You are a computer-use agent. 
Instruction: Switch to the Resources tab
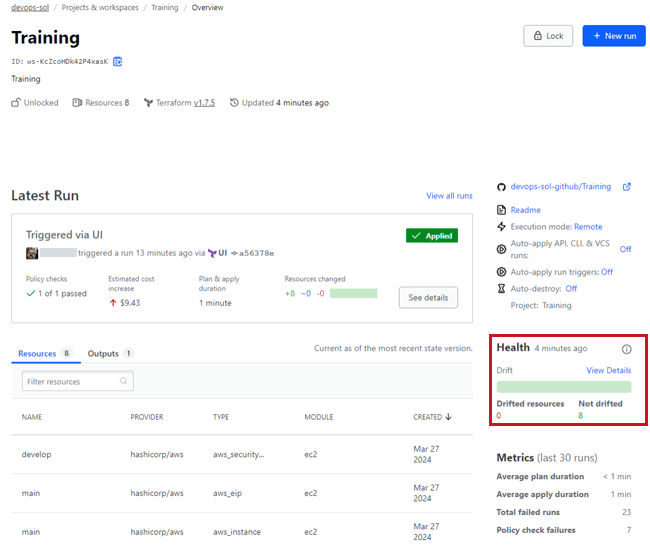click(46, 353)
